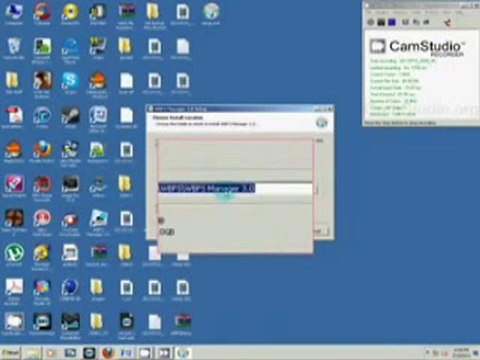Image resolution: width=480 pixels, height=360 pixels.
Task: Open the folder icon on the taskbar
Action: pos(32,353)
